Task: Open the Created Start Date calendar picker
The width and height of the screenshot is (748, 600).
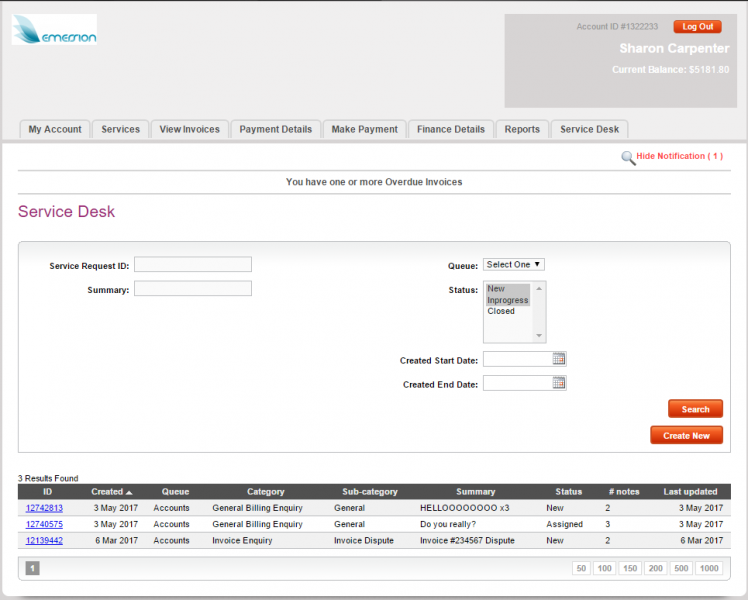Action: (559, 359)
